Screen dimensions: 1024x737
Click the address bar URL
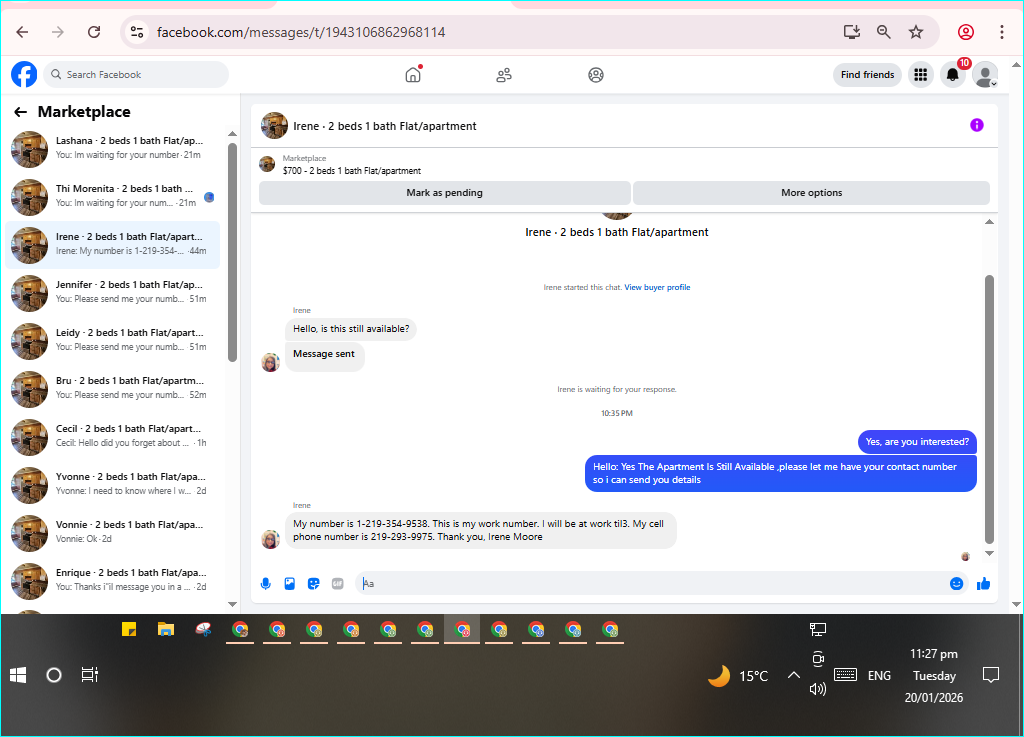click(301, 32)
